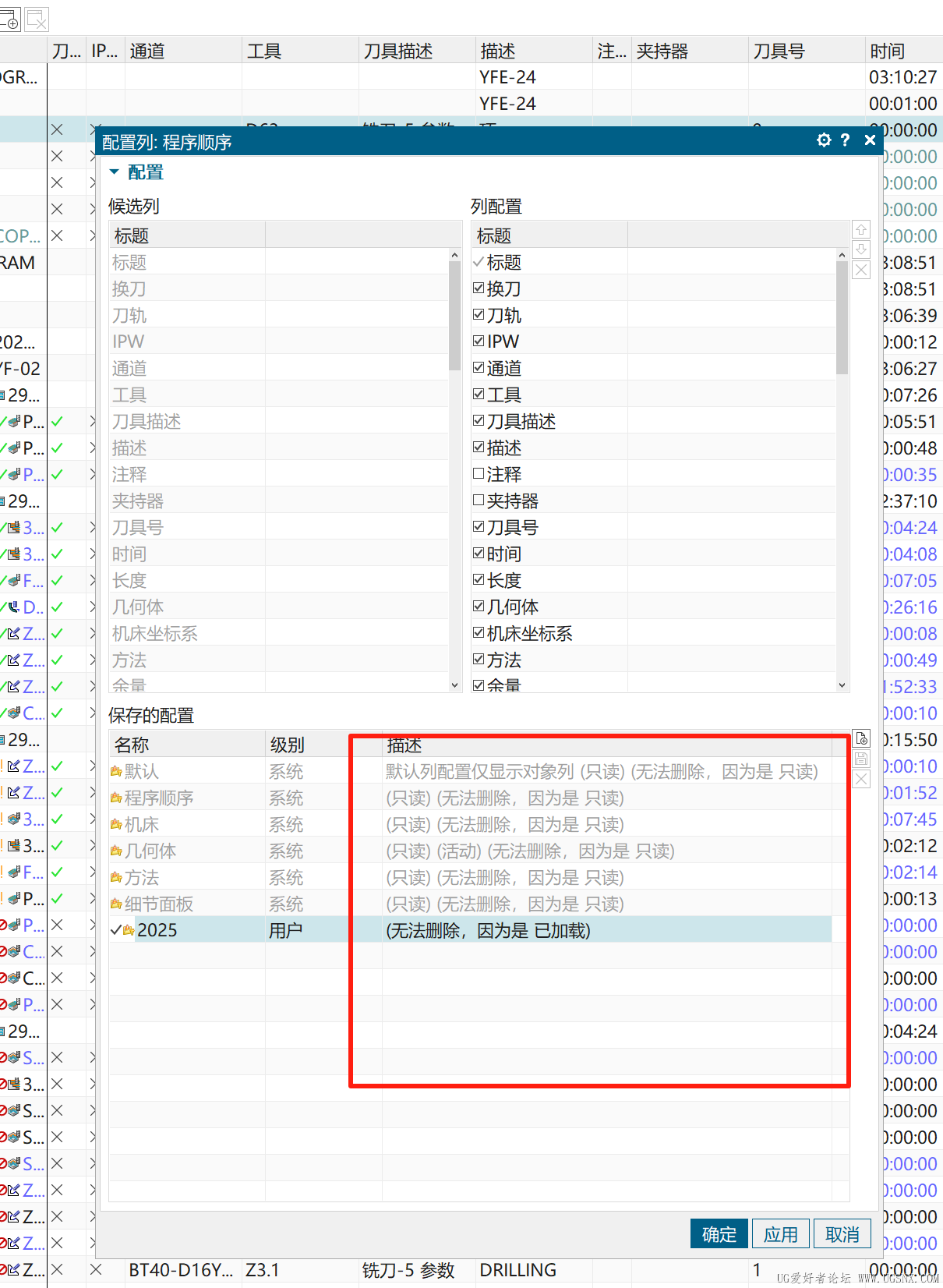Uncheck 换刀 in column configuration
This screenshot has height=1288, width=943.
pyautogui.click(x=479, y=288)
